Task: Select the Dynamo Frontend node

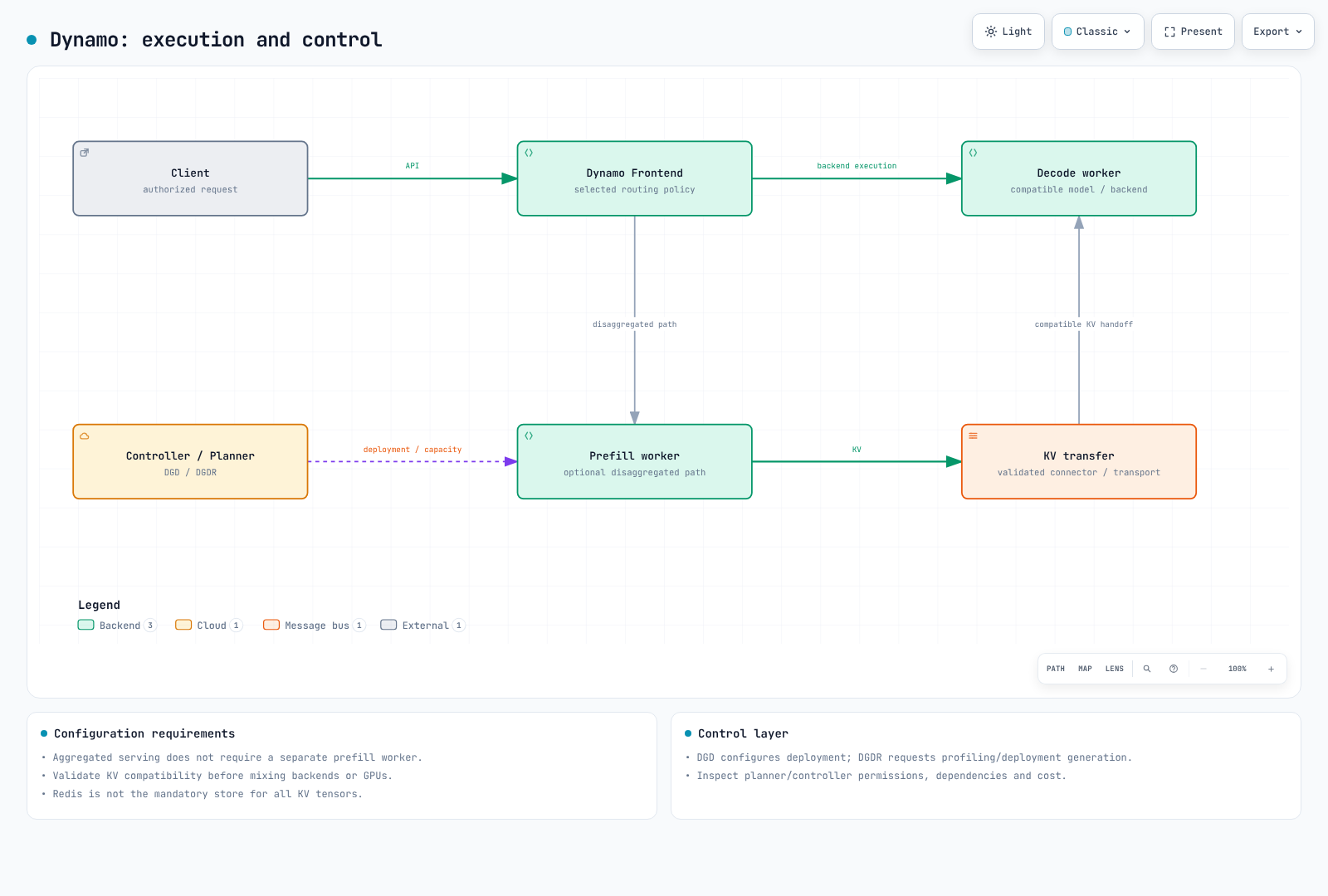Action: [x=634, y=178]
